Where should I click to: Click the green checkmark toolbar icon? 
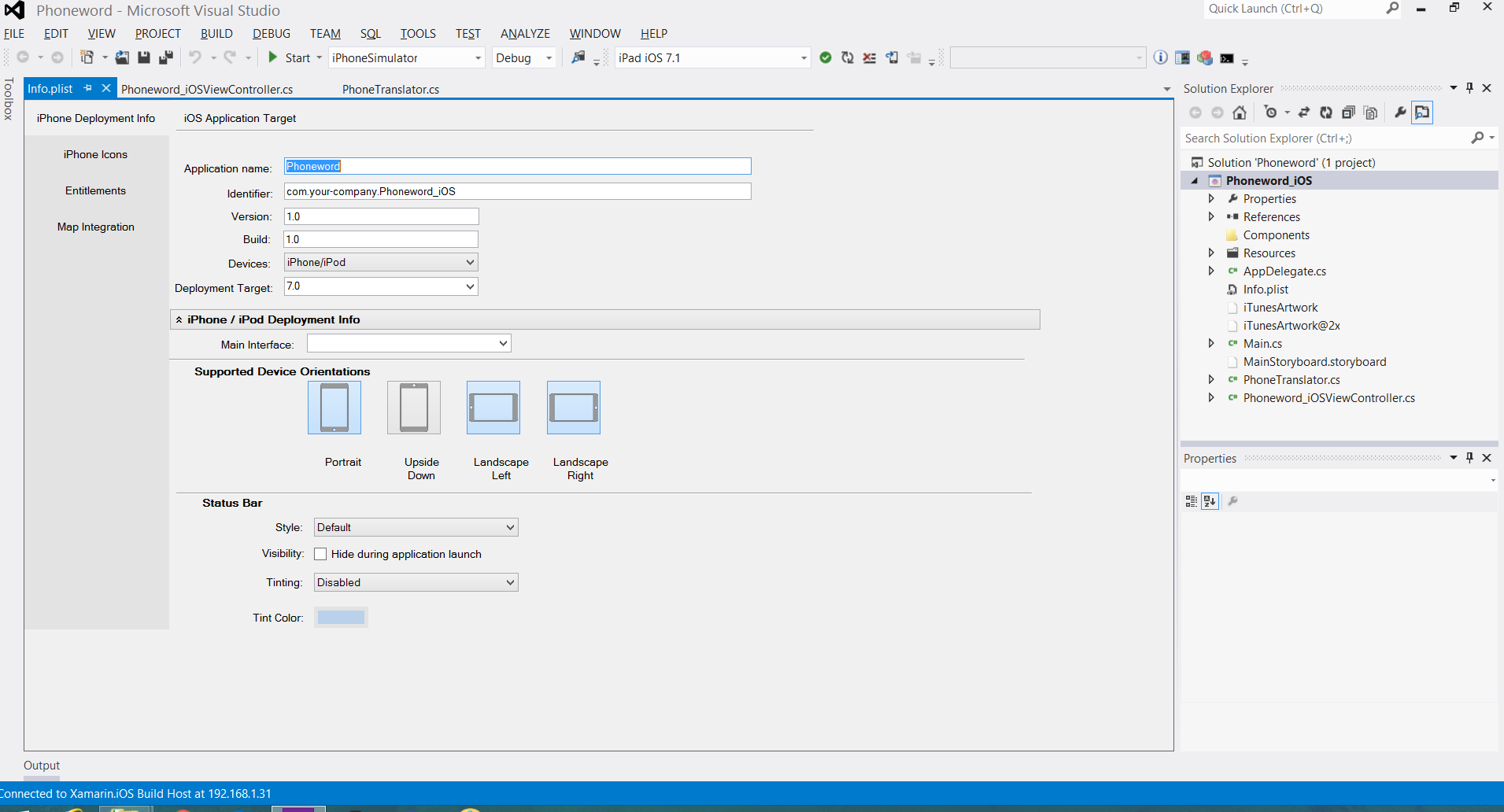(x=826, y=57)
